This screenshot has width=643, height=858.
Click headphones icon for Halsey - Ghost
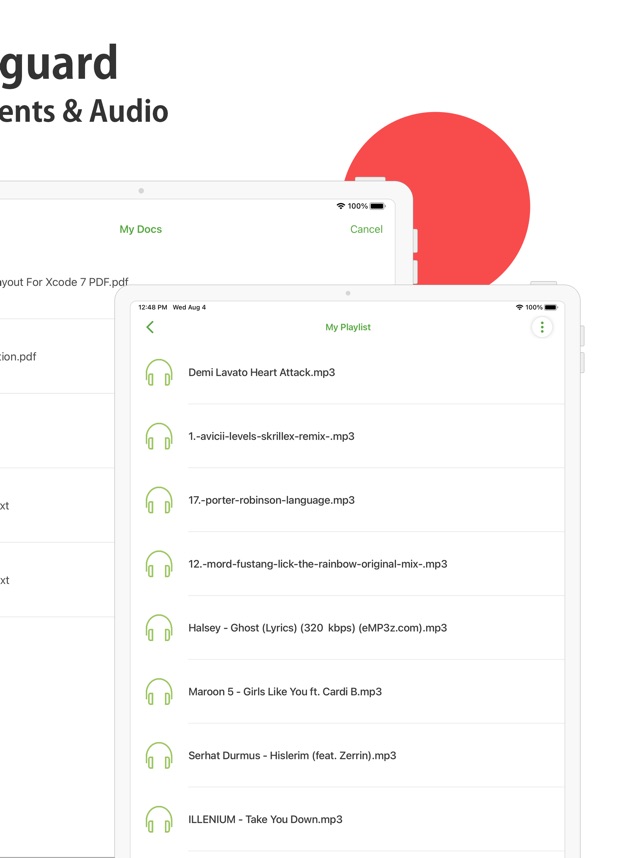tap(159, 628)
